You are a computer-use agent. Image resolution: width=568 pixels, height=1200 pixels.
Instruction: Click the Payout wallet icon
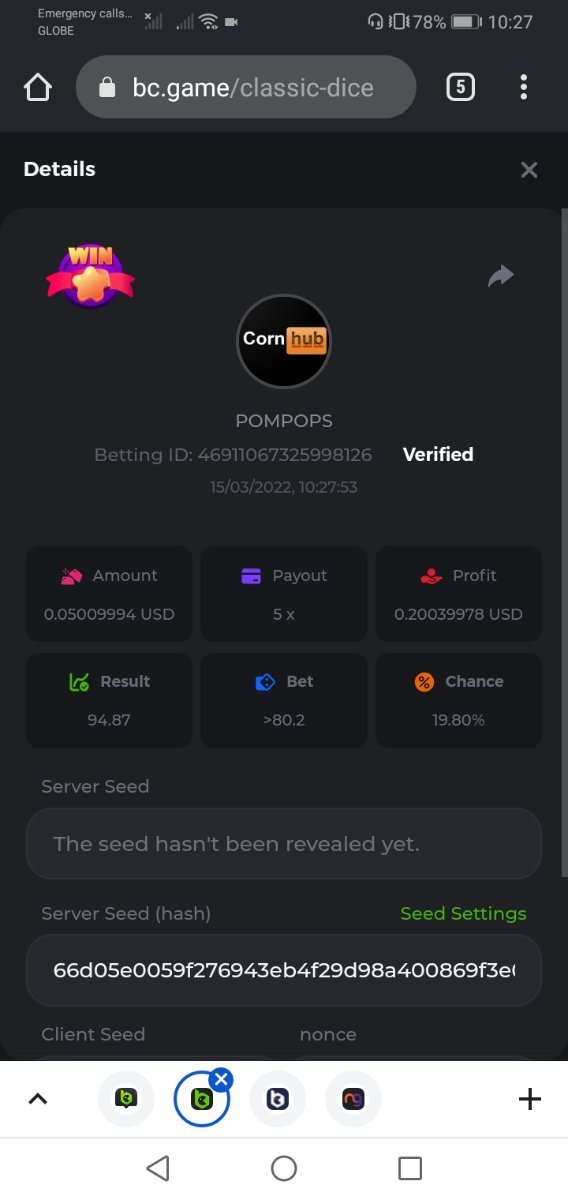(251, 576)
